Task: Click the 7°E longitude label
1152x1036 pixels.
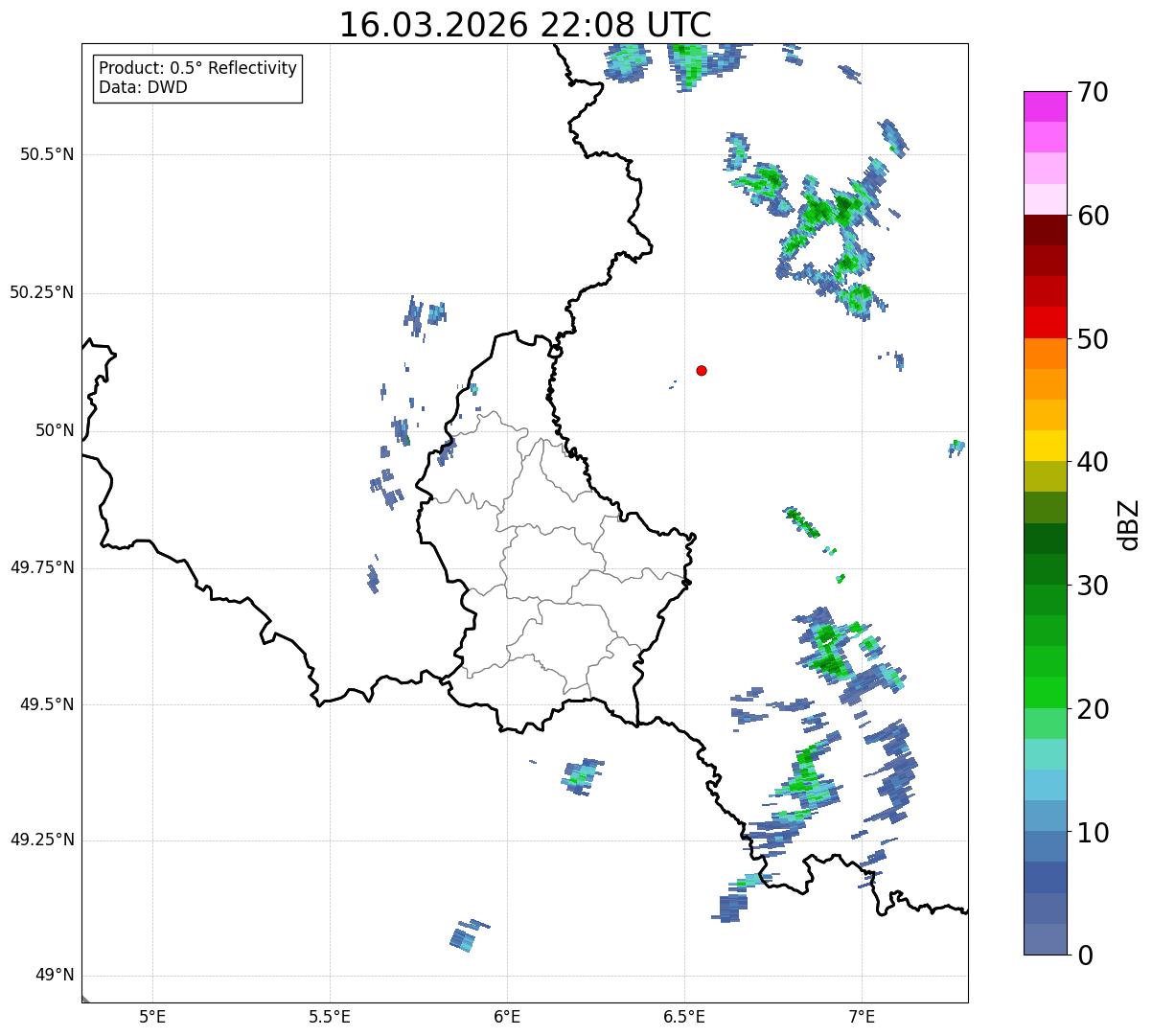Action: point(862,1017)
